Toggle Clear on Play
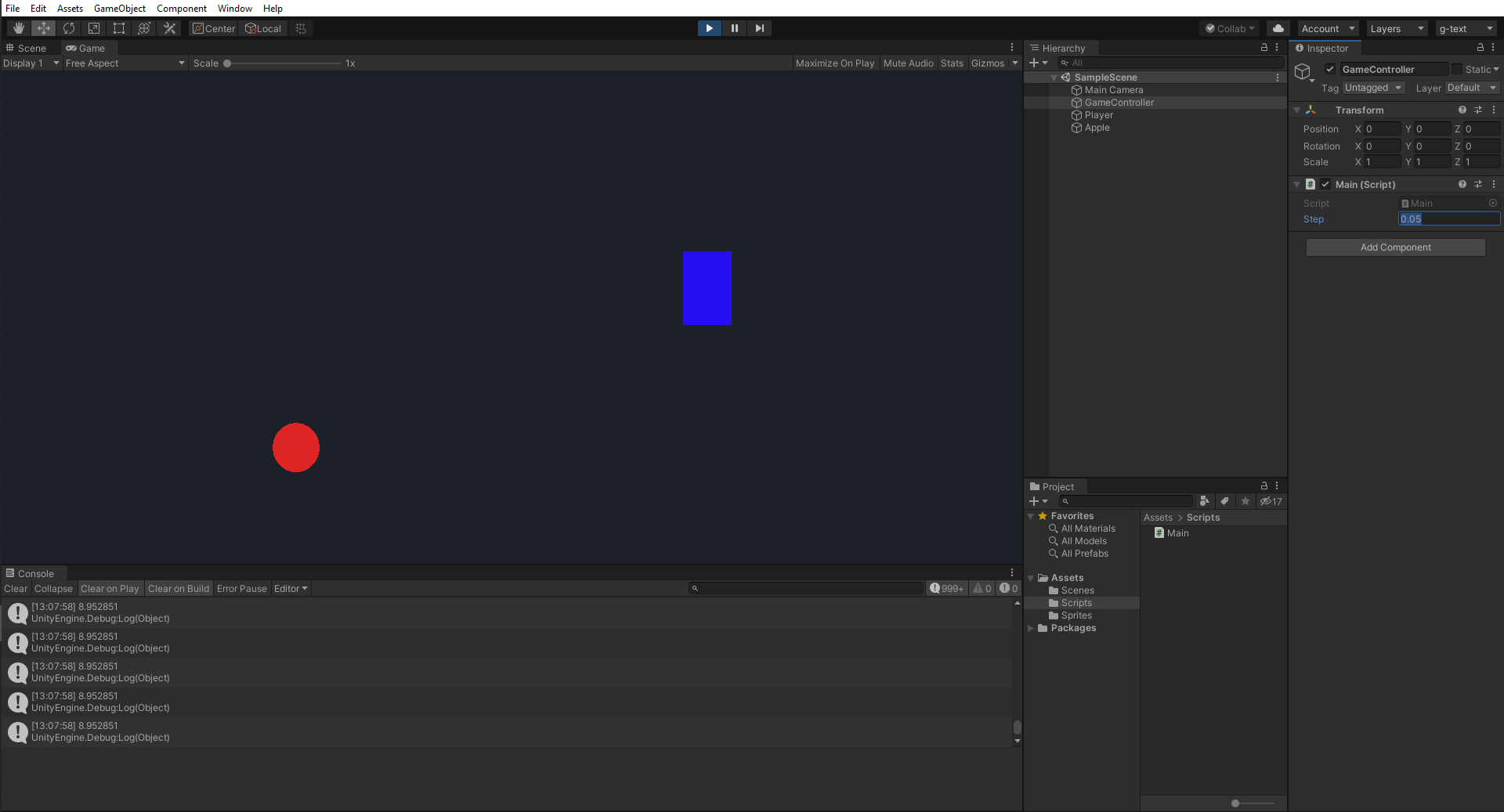Screen dimensions: 1504x812 [x=110, y=589]
